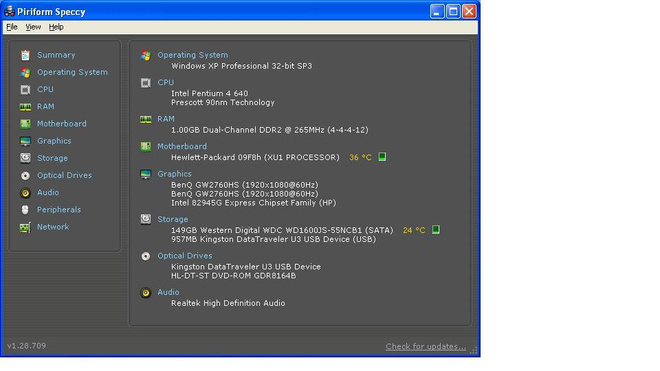Click Motherboard heading link in summary
The height and width of the screenshot is (371, 660).
coord(182,147)
